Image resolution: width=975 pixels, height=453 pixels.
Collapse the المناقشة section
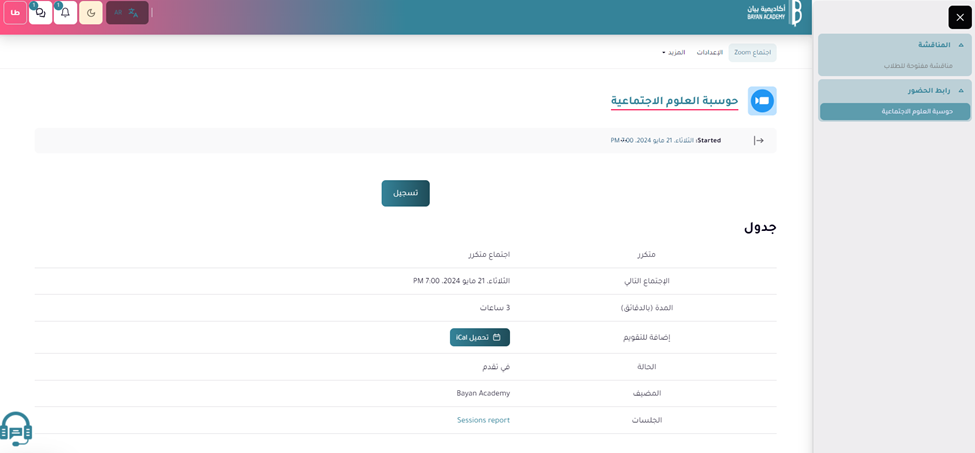(961, 45)
